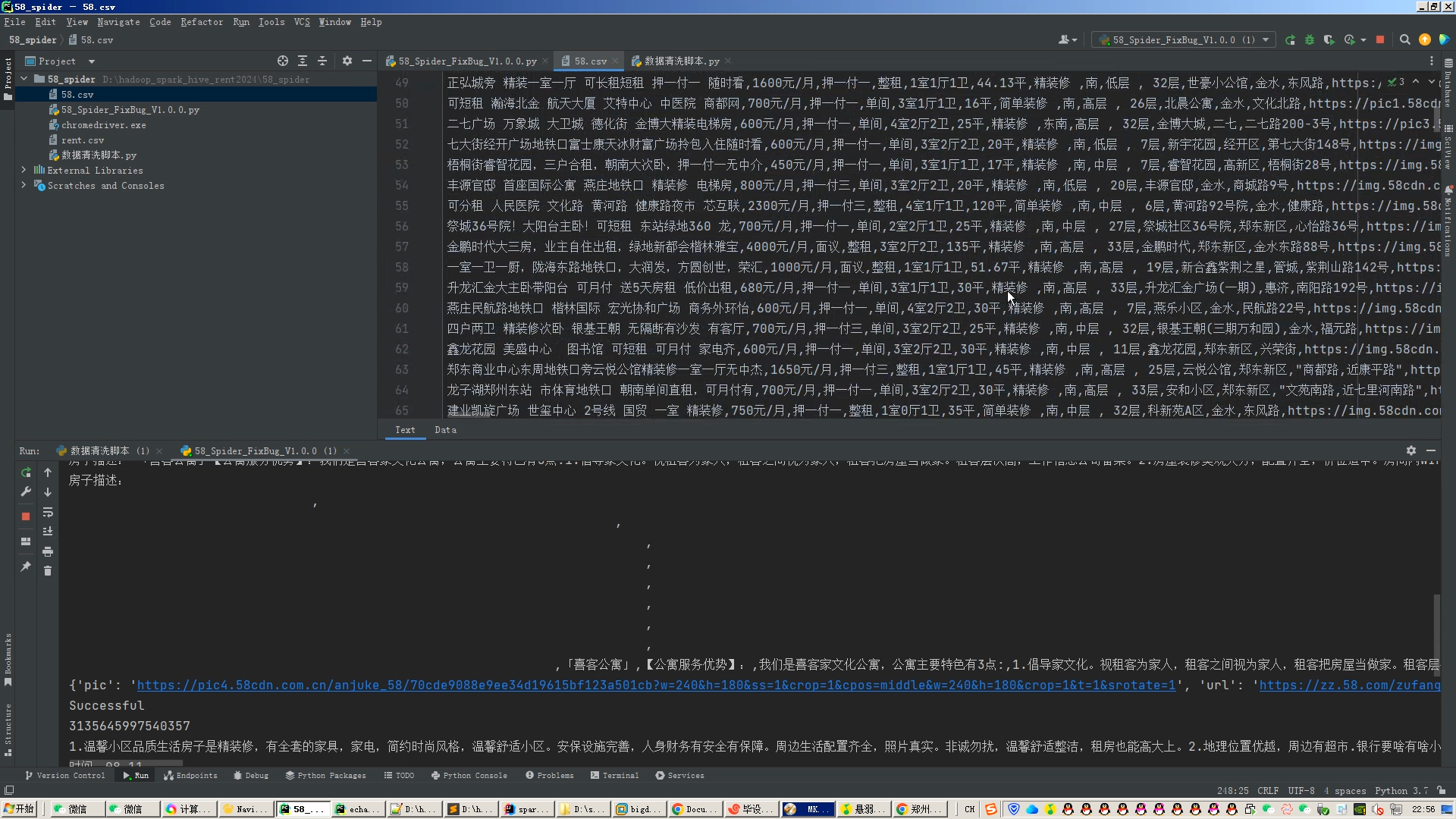The width and height of the screenshot is (1456, 819).
Task: Expand Scratches and Consoles node
Action: point(24,186)
